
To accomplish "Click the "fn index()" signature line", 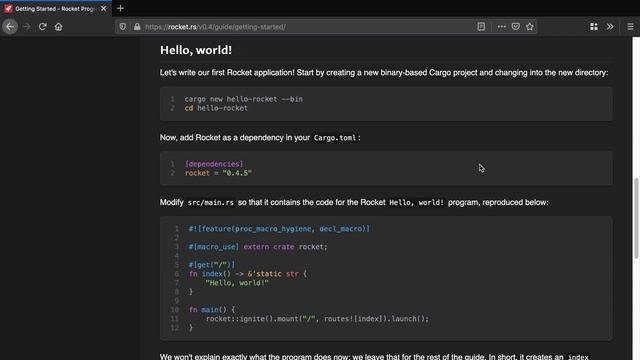I will 248,274.
